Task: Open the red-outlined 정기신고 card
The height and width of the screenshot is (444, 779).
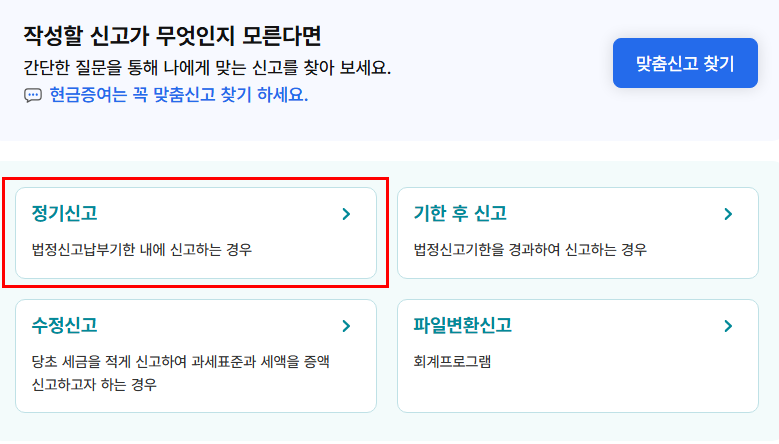Action: [196, 233]
